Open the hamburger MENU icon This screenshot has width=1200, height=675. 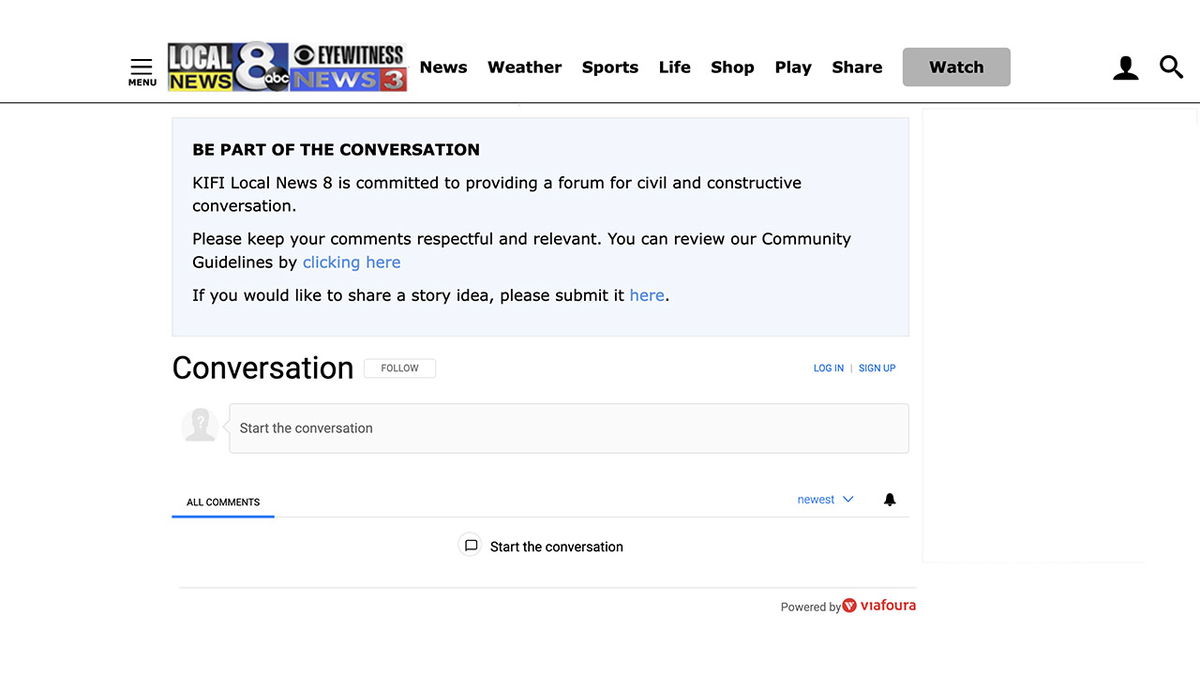pyautogui.click(x=142, y=71)
